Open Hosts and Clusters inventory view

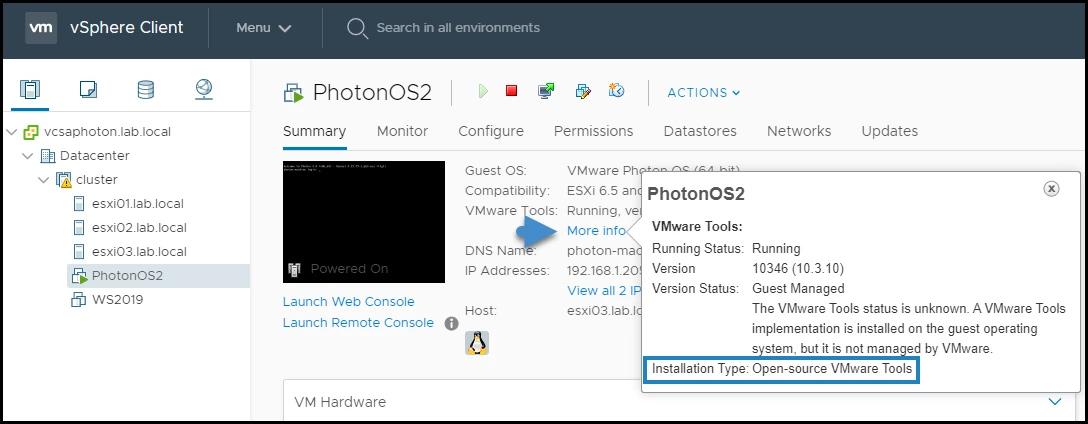click(31, 90)
